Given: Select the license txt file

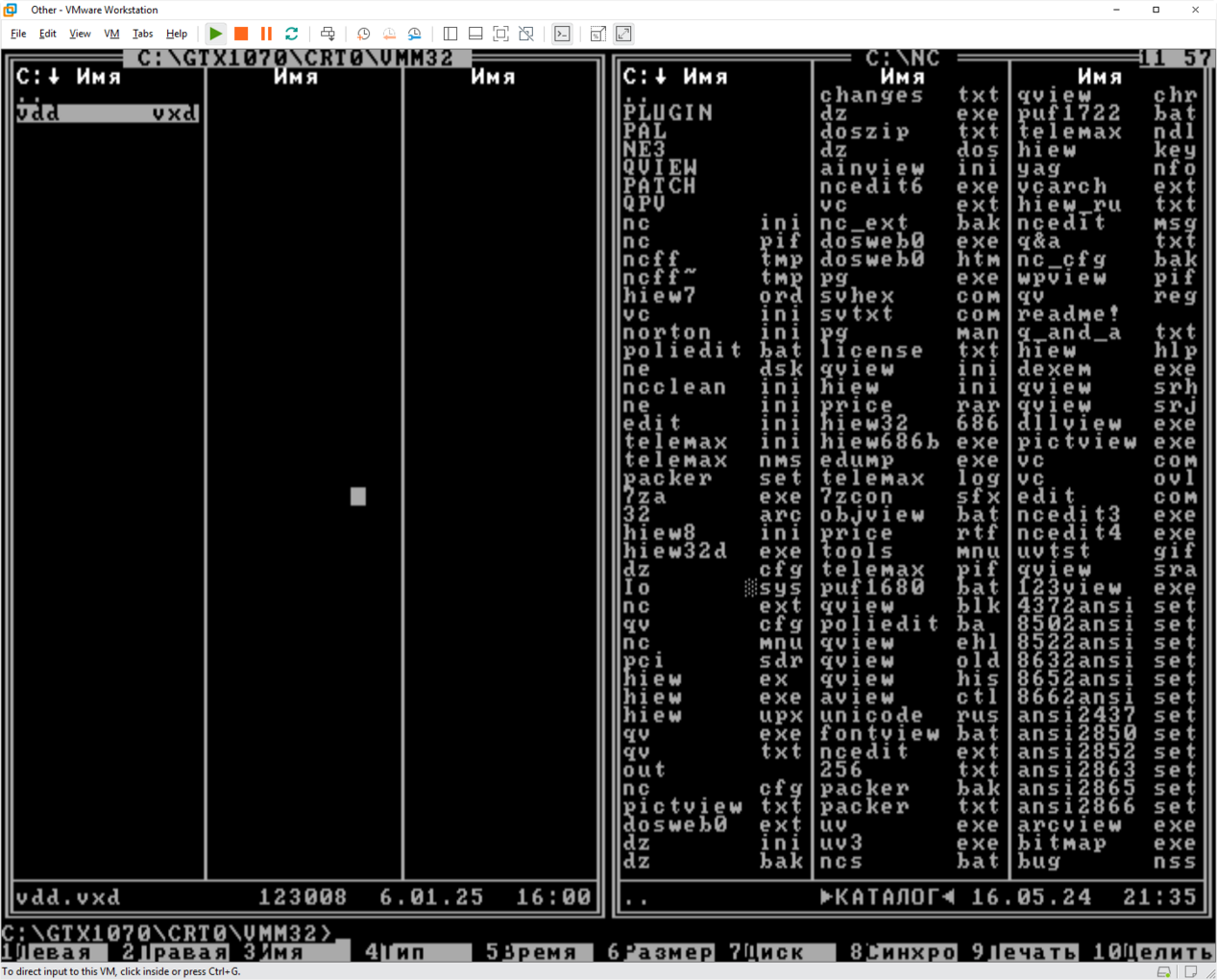Looking at the screenshot, I should [x=910, y=351].
